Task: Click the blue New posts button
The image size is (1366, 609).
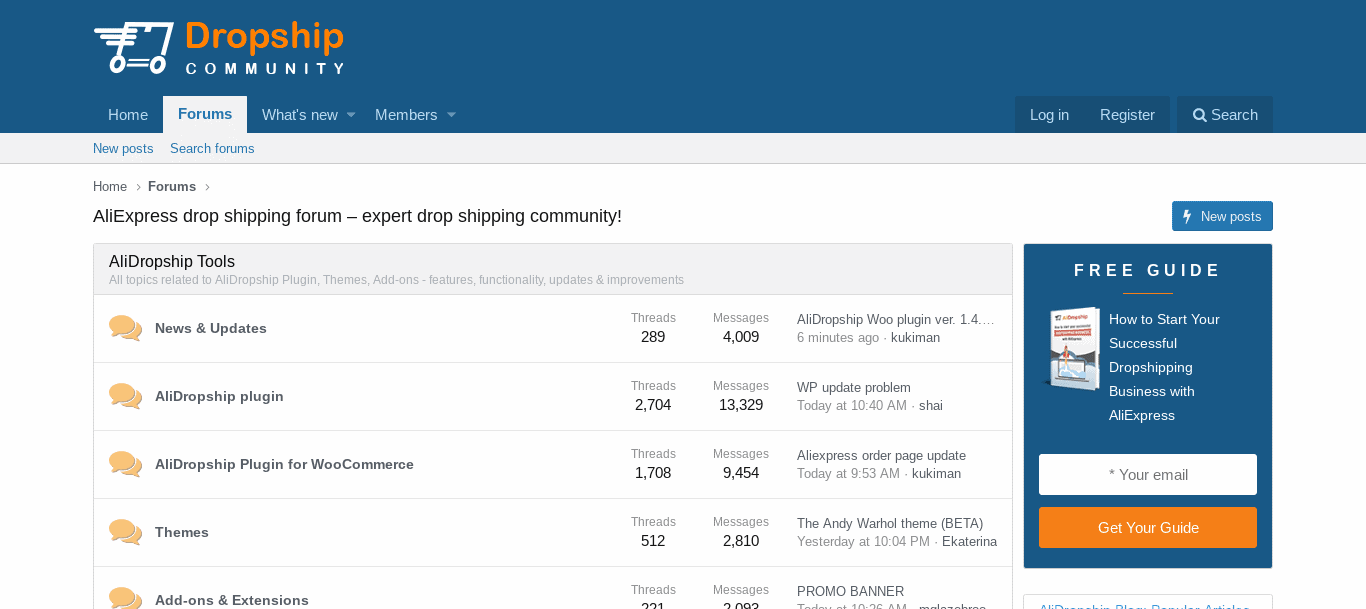Action: coord(1222,216)
